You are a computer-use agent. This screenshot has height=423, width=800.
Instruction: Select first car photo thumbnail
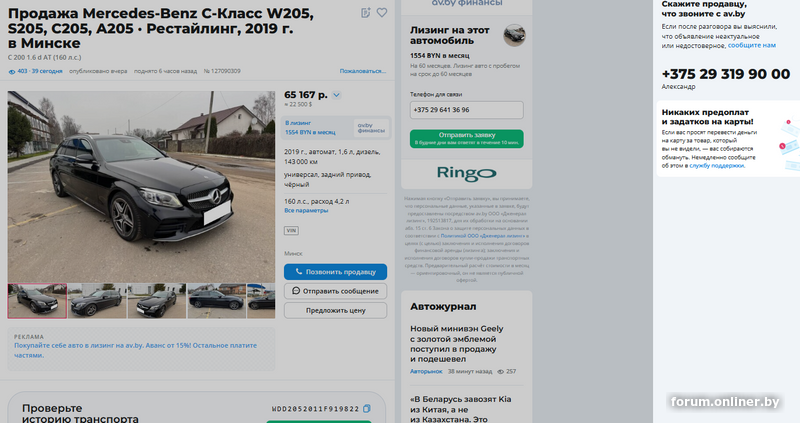37,301
